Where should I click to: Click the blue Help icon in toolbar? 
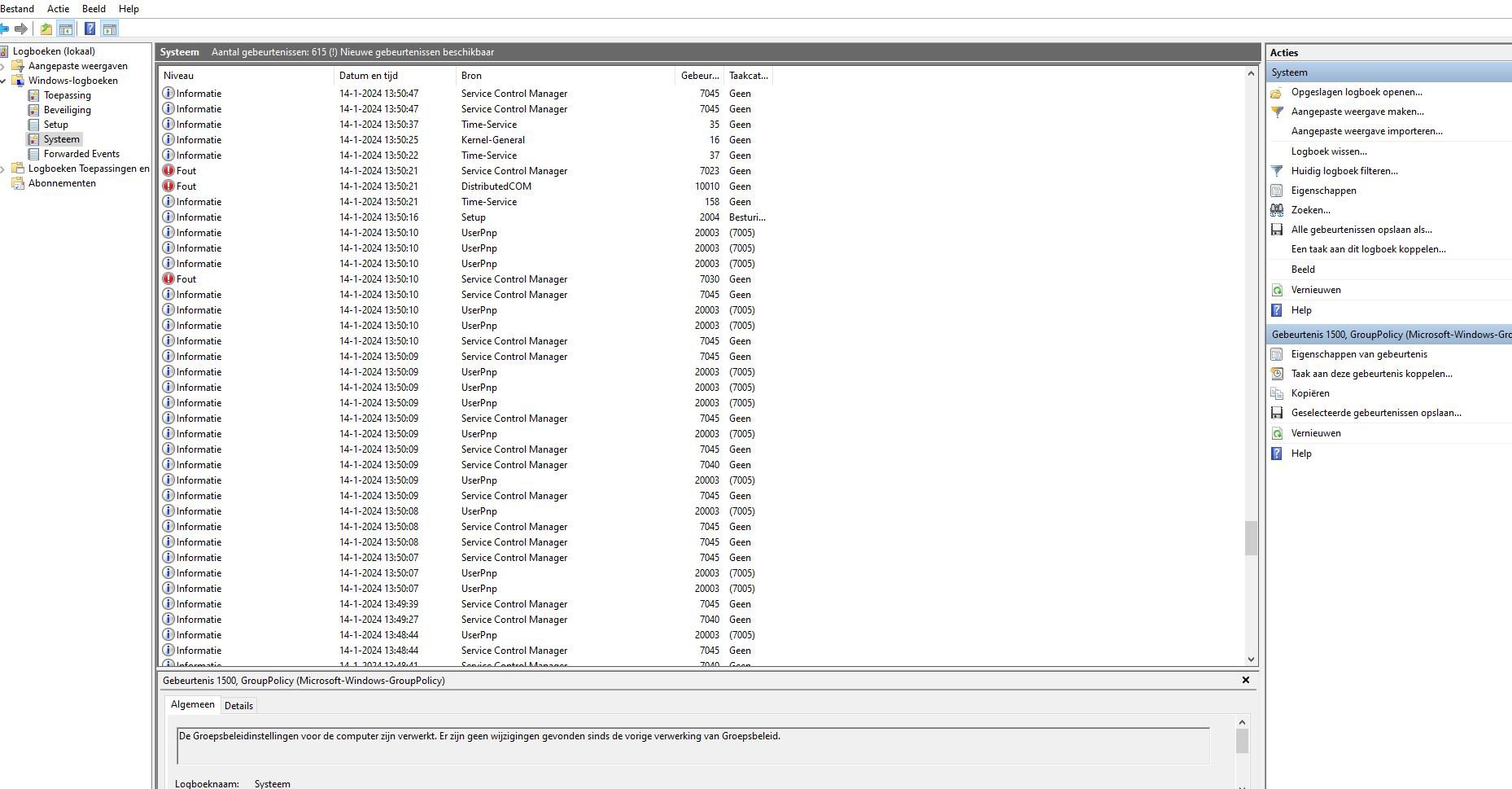(90, 29)
